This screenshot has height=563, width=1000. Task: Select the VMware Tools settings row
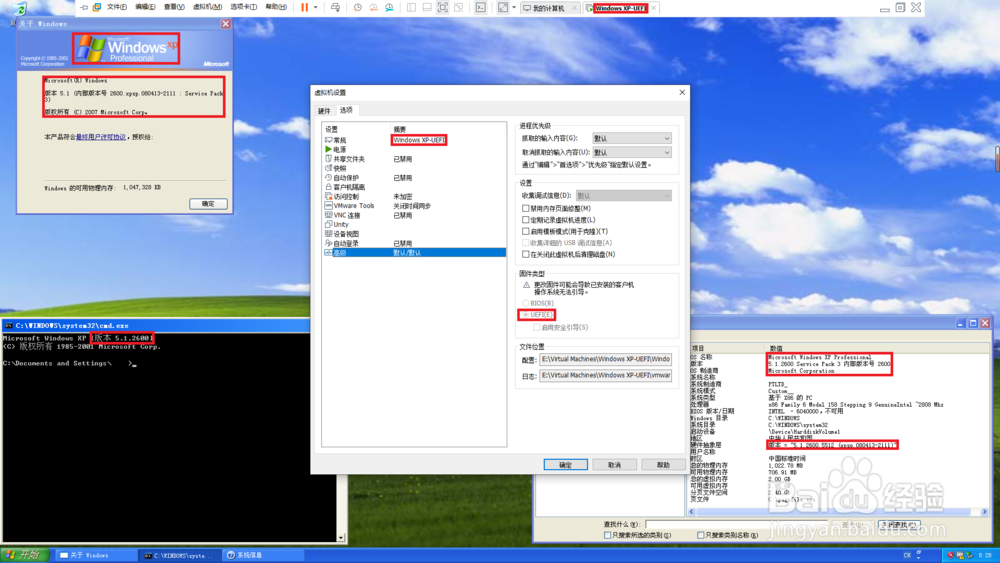click(x=415, y=206)
